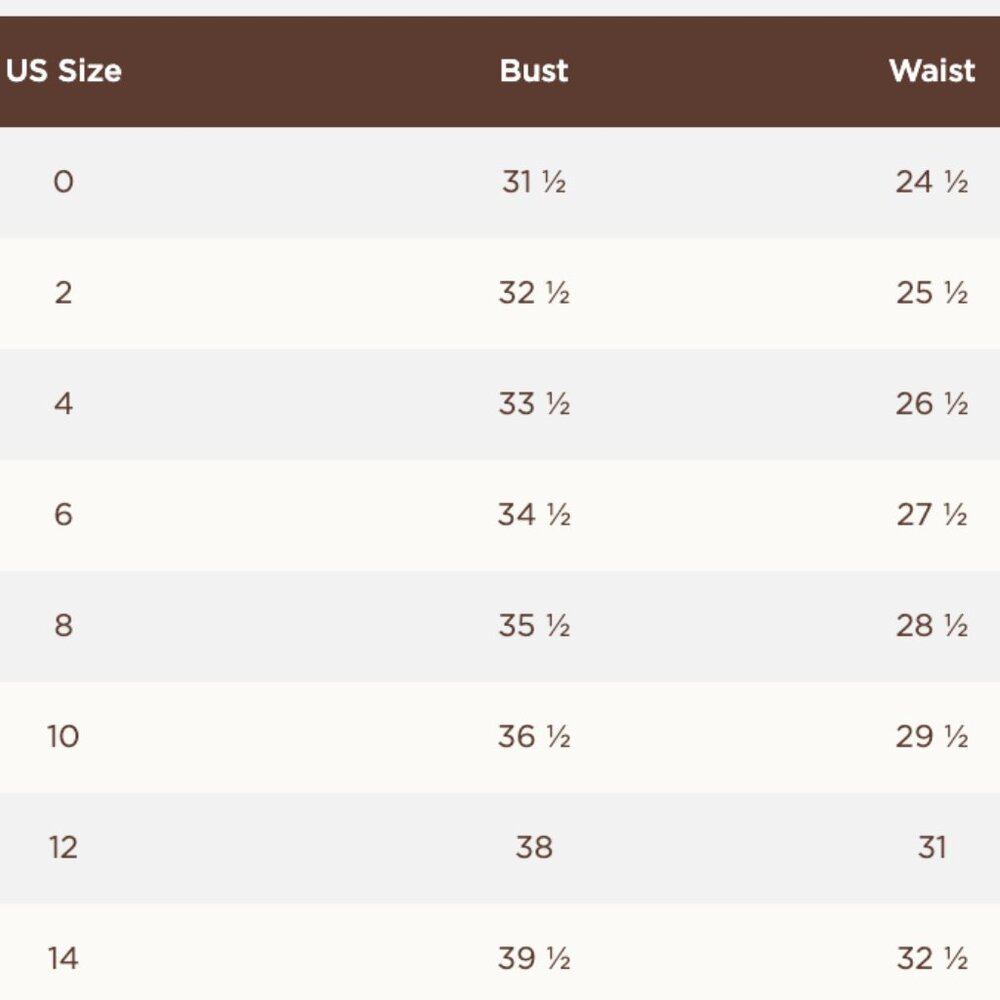
Task: Select US size 12 row label
Action: coord(63,848)
